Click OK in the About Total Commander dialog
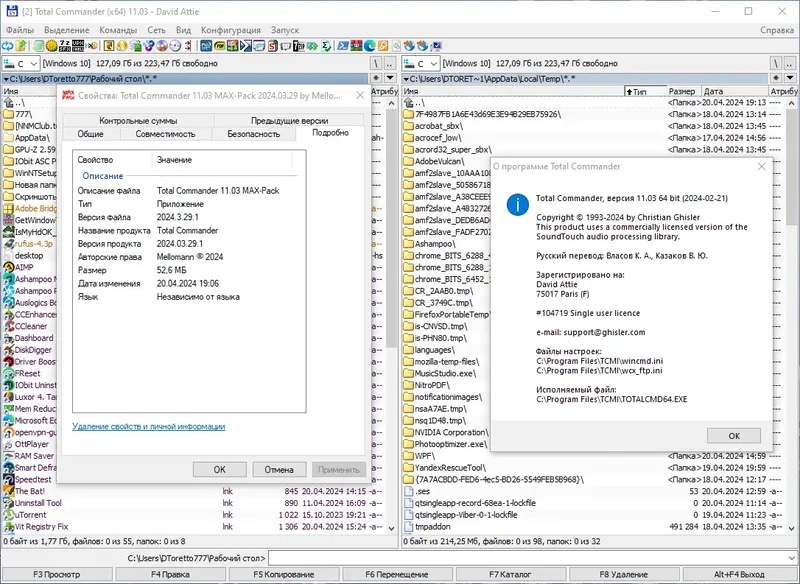Viewport: 800px width, 584px height. click(734, 436)
